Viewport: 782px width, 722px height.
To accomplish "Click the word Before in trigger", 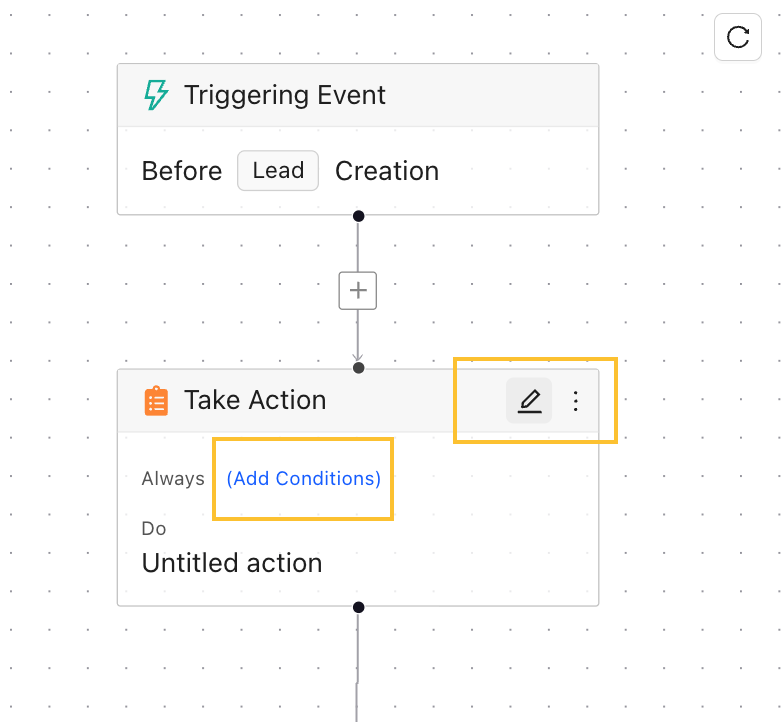I will 182,171.
